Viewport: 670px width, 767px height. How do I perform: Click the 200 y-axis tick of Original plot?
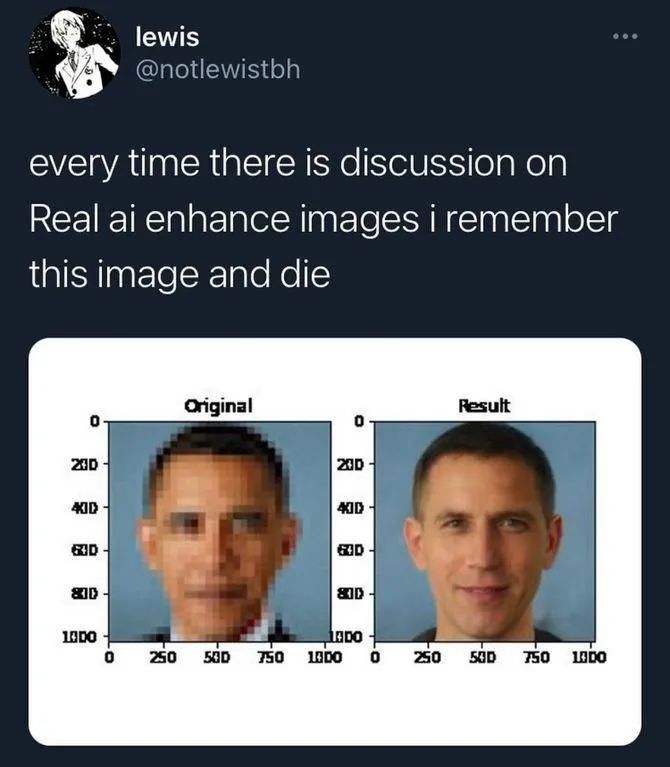85,464
